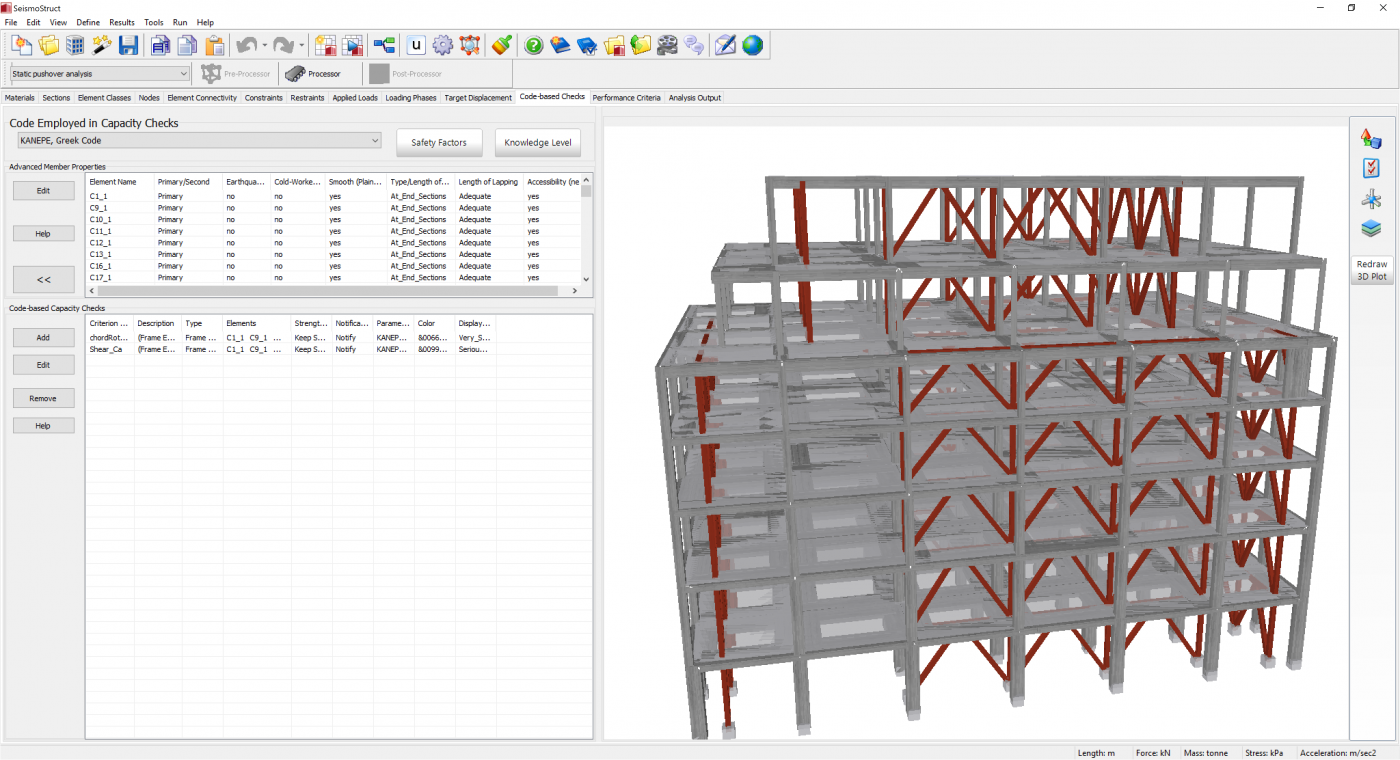Select the chordRot criterion row
The width and height of the screenshot is (1400, 760).
coord(290,338)
